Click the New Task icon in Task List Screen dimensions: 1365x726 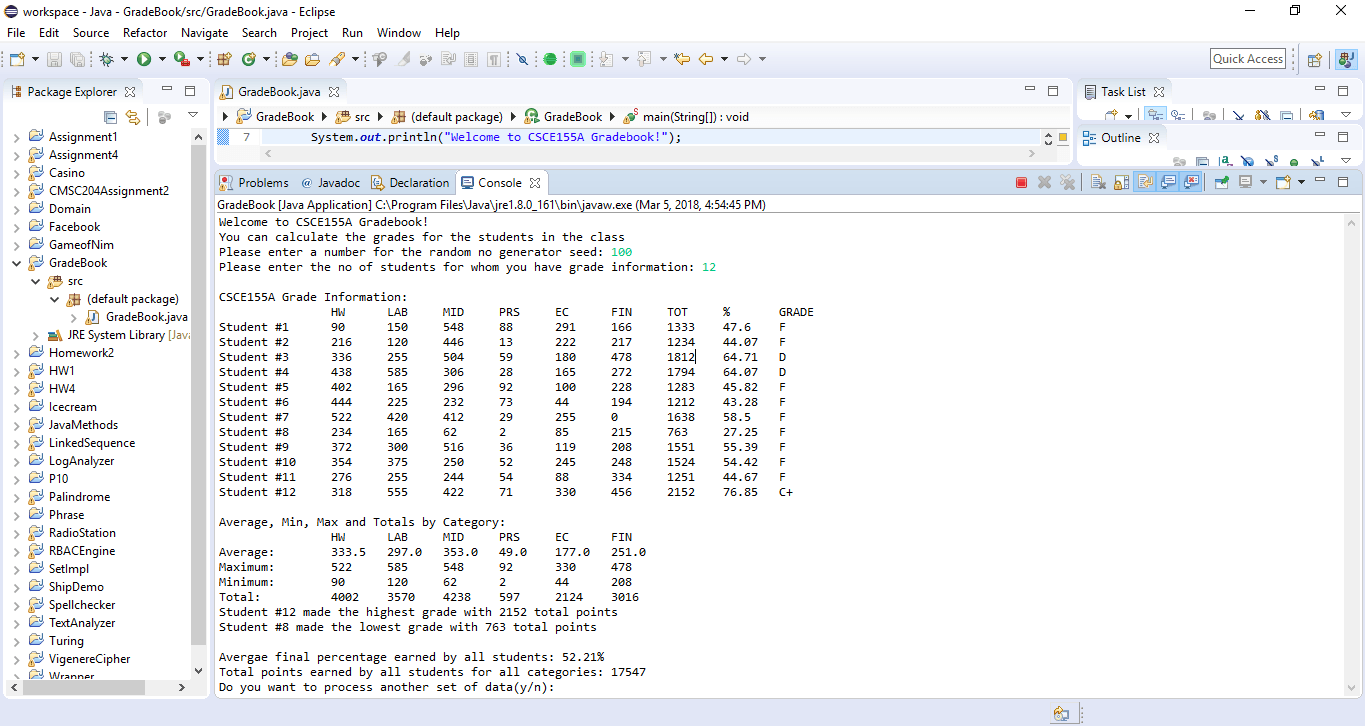point(1110,116)
